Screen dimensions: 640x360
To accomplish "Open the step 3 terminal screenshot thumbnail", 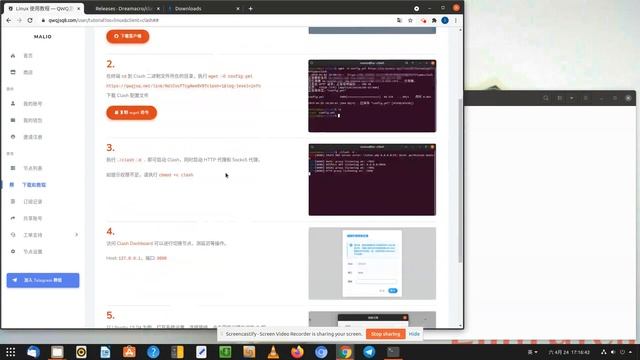I will [372, 180].
